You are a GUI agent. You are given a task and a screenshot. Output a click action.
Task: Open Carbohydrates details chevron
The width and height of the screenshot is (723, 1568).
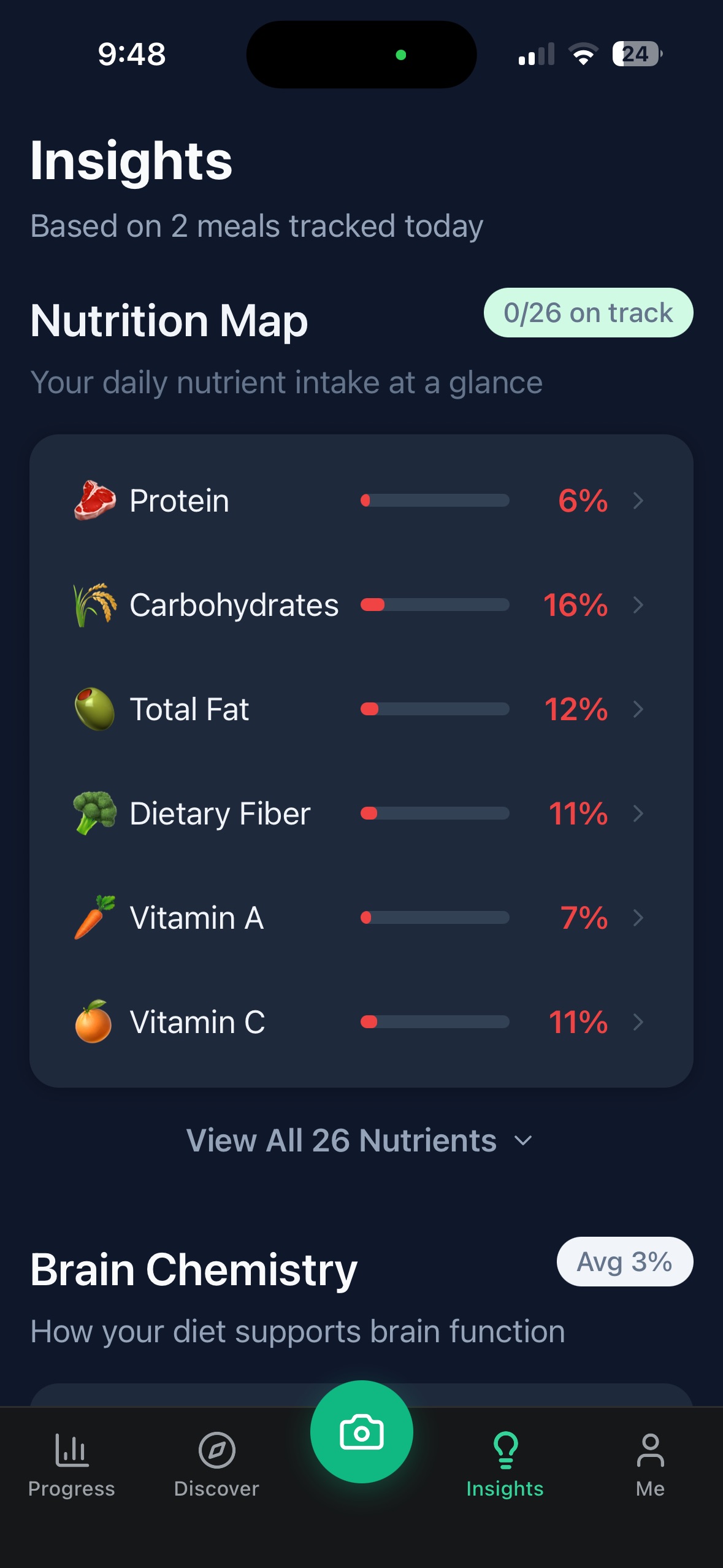(638, 605)
